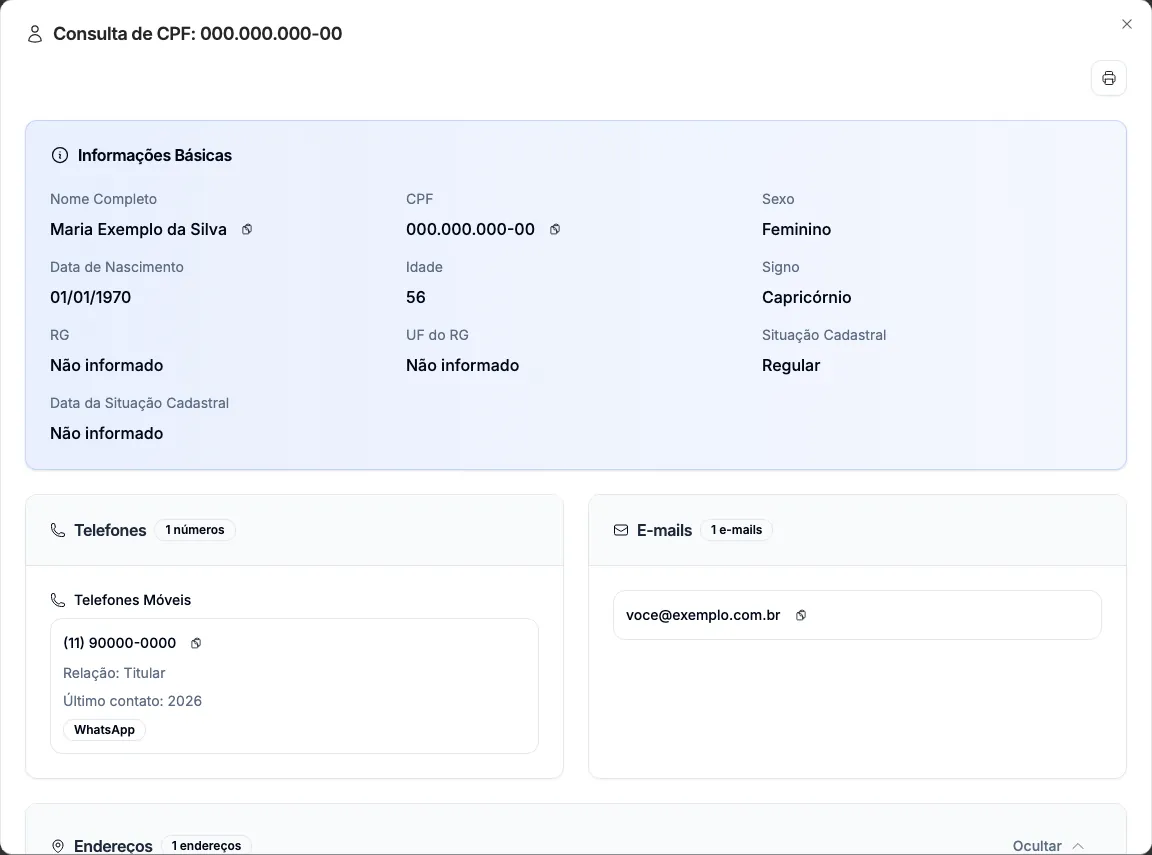Select the birth date '01/01/1970'
This screenshot has height=855, width=1152.
pyautogui.click(x=90, y=297)
